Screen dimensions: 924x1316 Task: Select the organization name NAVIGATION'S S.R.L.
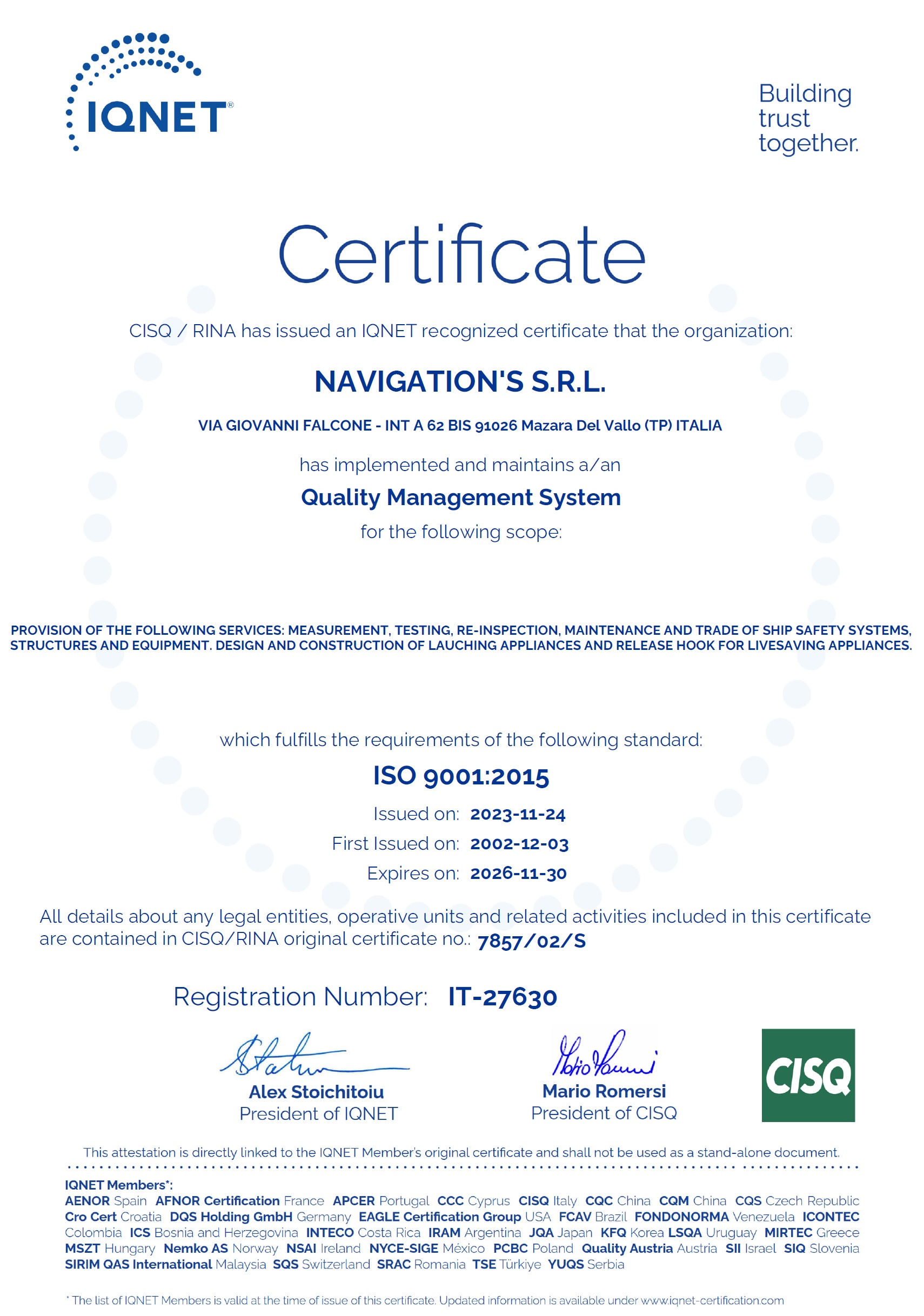click(x=460, y=381)
